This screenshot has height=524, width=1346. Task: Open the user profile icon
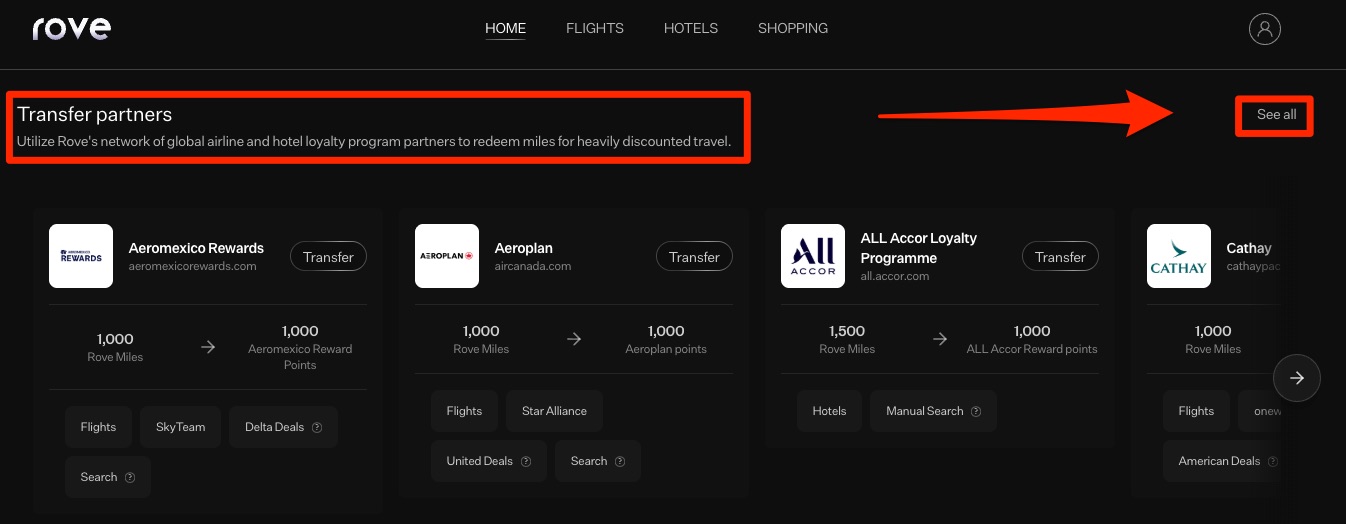pyautogui.click(x=1265, y=28)
